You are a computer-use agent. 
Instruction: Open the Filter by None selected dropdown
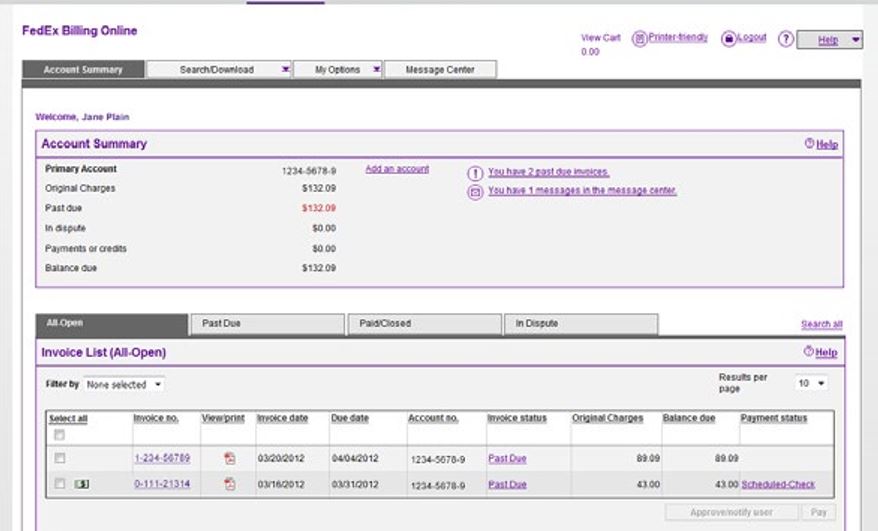point(124,384)
